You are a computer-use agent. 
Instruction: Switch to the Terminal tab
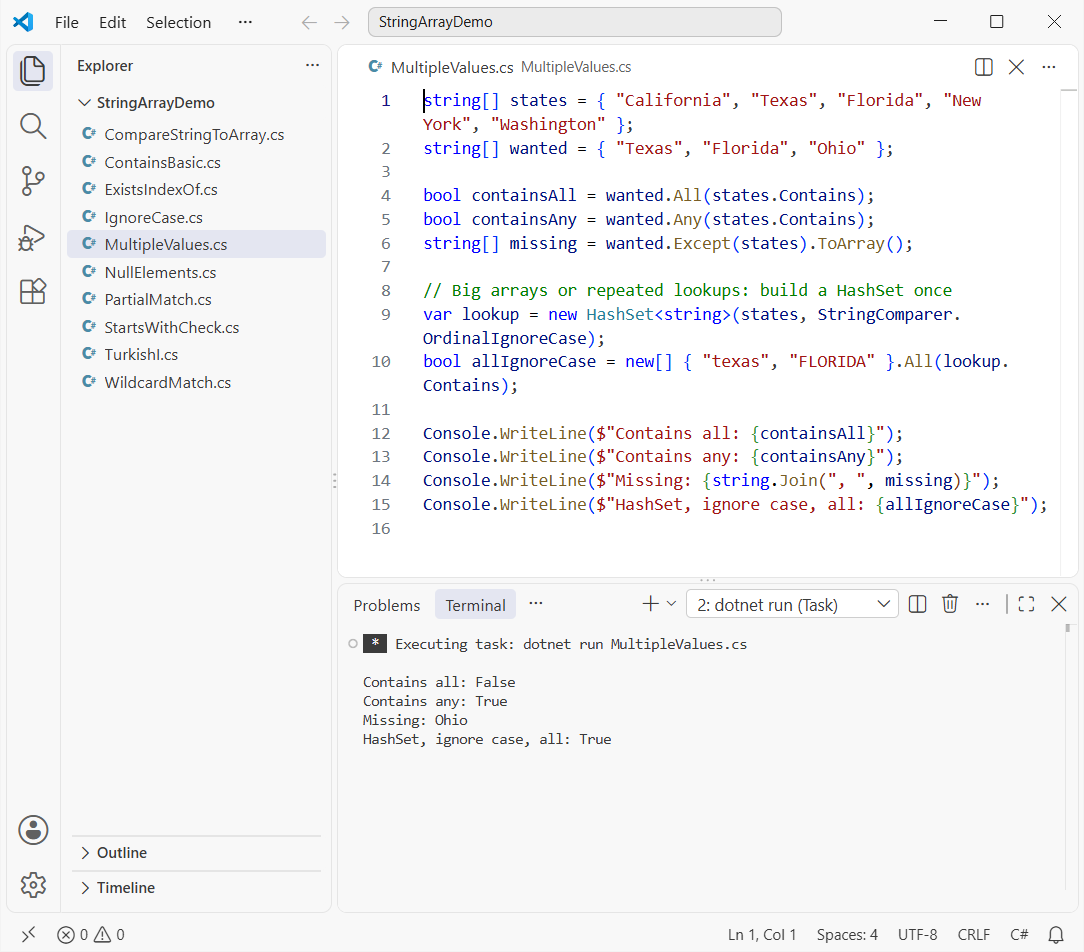pyautogui.click(x=476, y=606)
